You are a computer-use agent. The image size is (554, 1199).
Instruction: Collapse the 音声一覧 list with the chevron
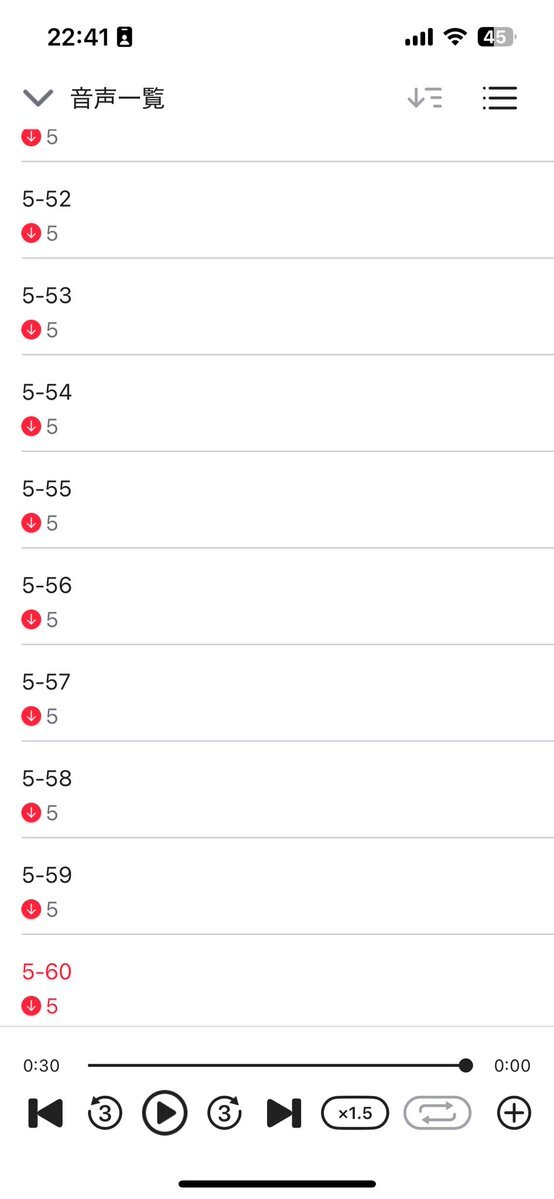(x=37, y=98)
